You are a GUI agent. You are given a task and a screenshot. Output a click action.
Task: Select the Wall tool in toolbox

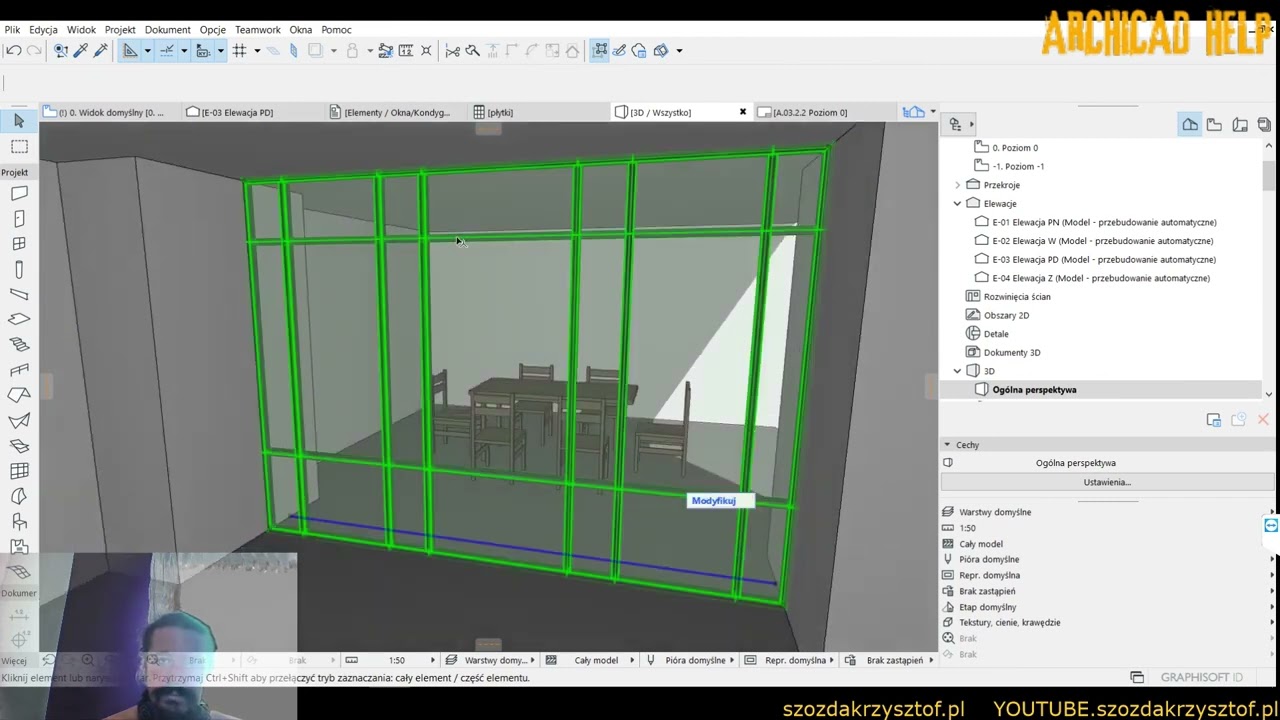pos(19,194)
